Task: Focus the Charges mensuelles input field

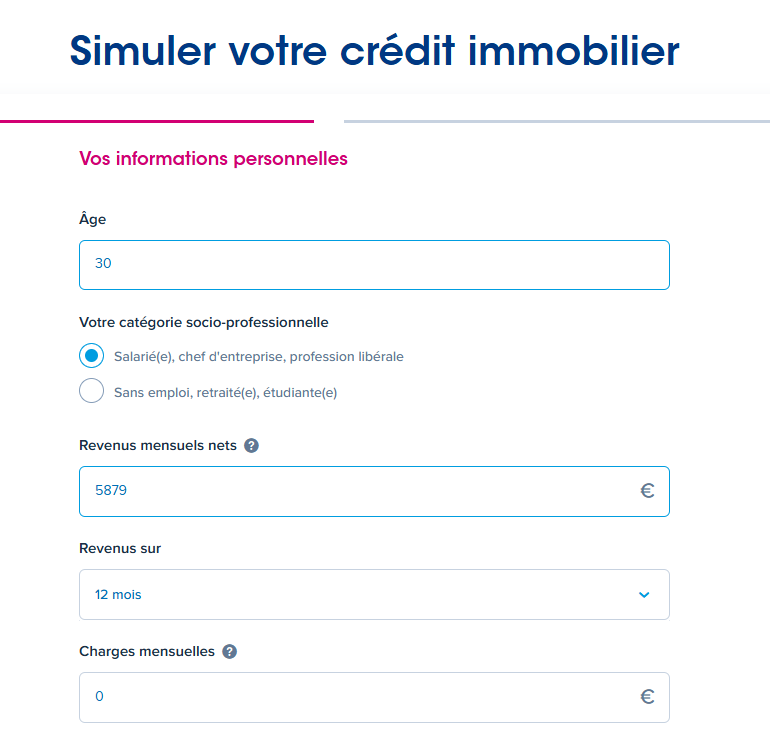Action: point(374,698)
